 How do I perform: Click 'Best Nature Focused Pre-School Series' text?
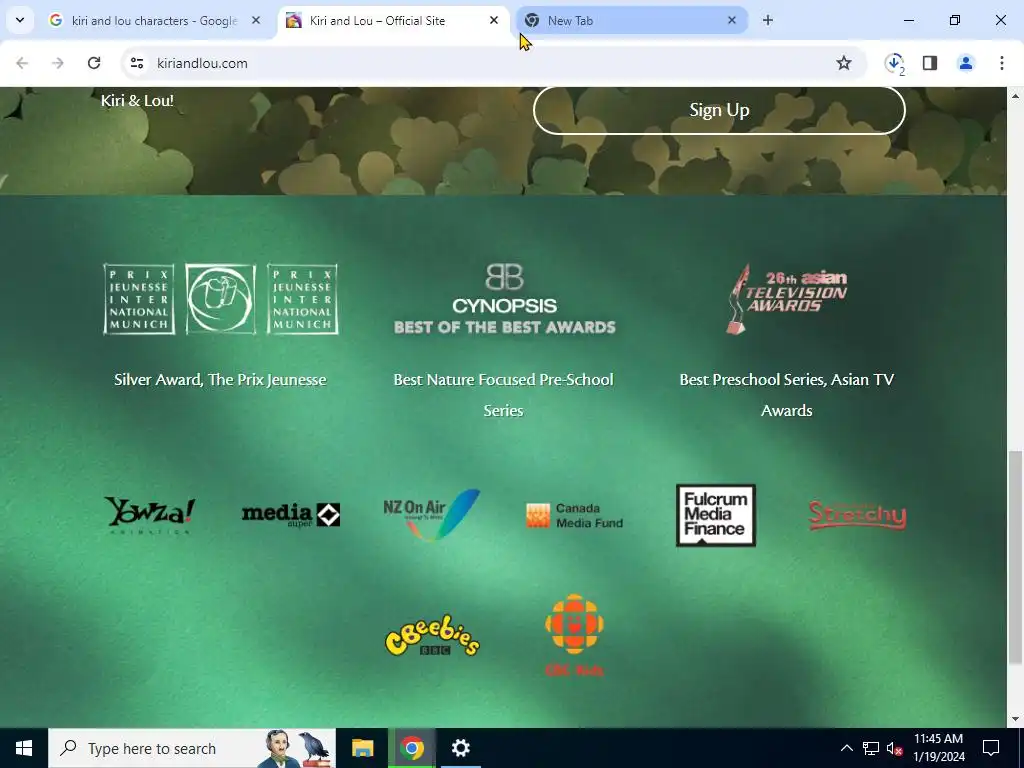click(x=504, y=395)
